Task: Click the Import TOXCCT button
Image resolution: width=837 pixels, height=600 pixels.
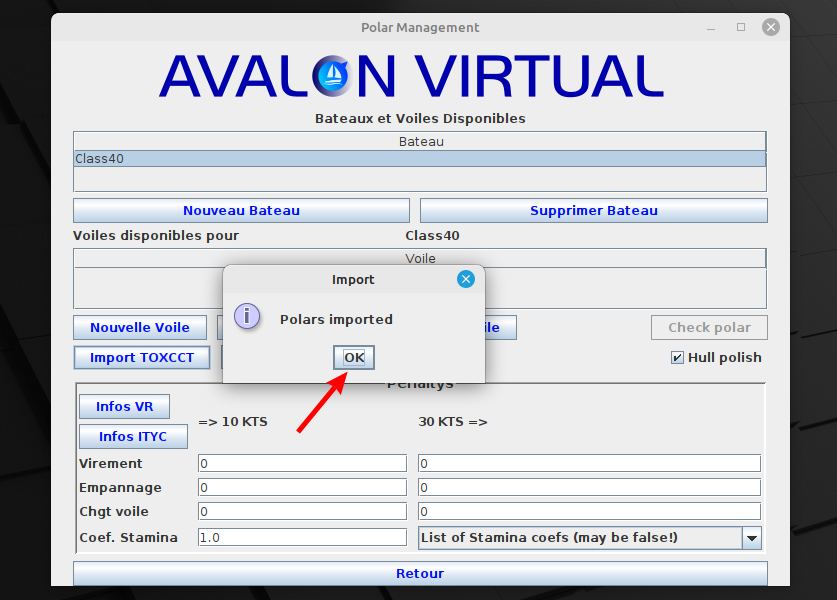Action: tap(141, 357)
